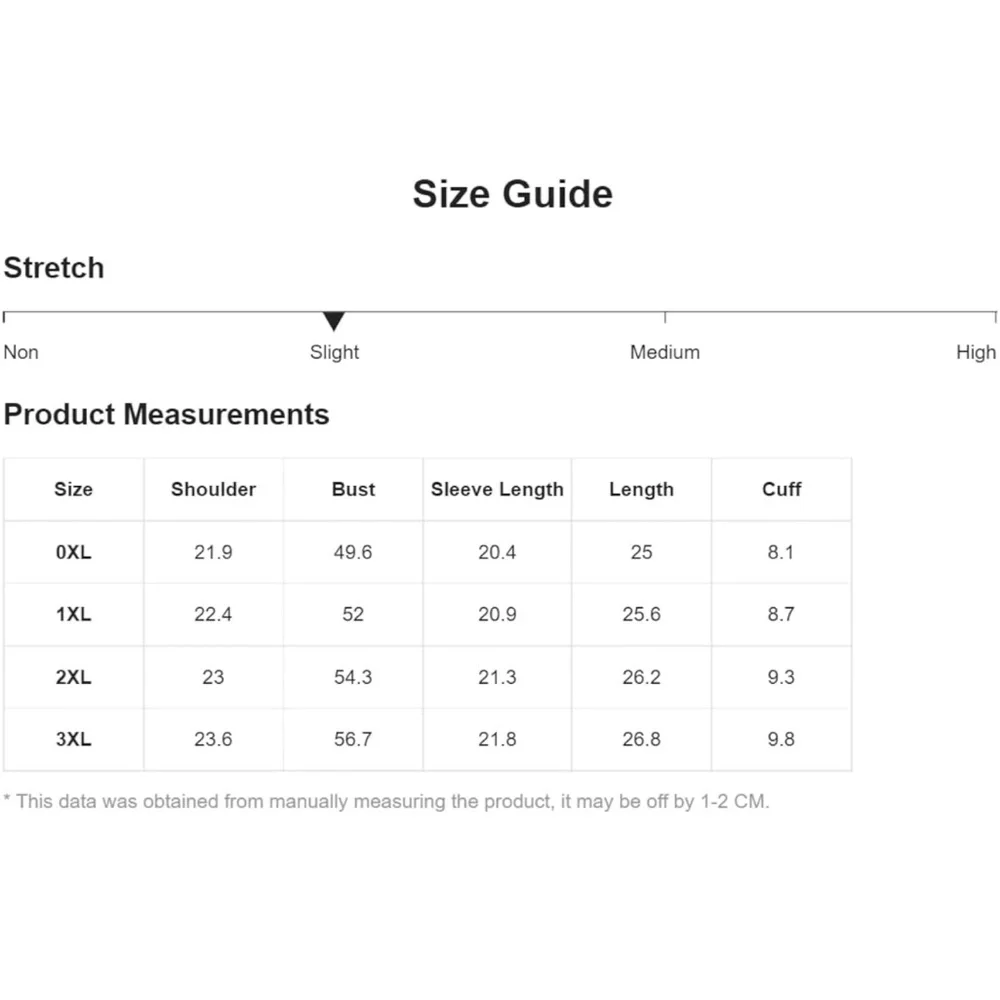
Task: Click the black stretch indicator triangle
Action: coord(334,321)
